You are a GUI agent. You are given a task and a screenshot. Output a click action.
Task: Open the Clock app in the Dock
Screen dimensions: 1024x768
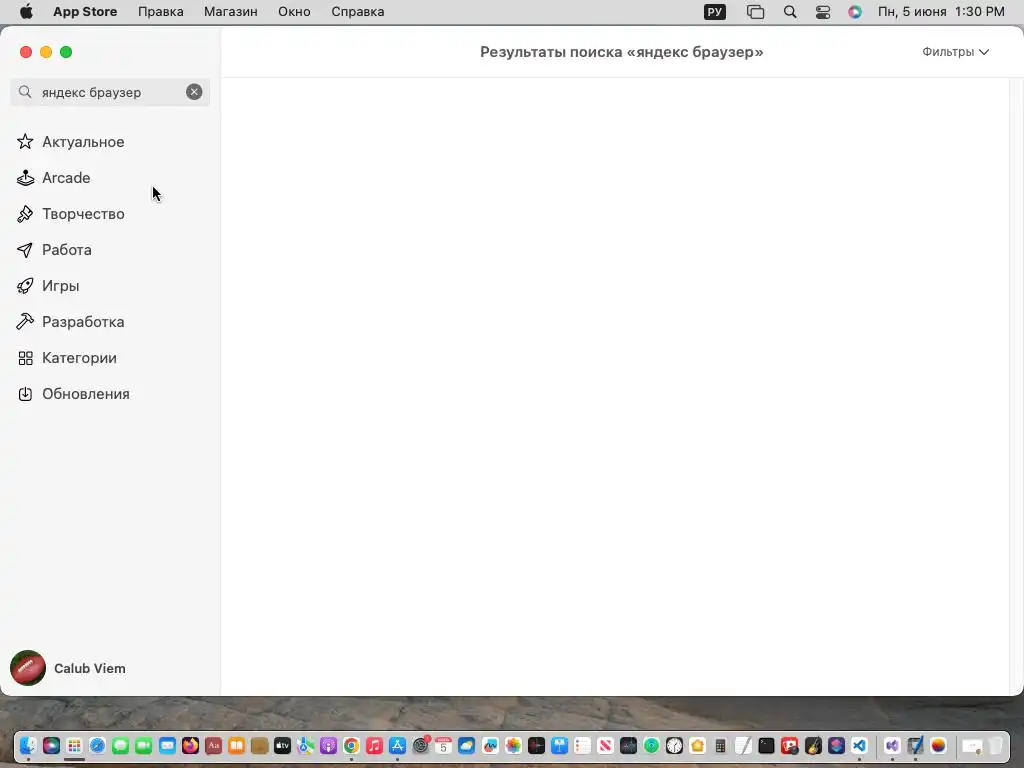[675, 746]
